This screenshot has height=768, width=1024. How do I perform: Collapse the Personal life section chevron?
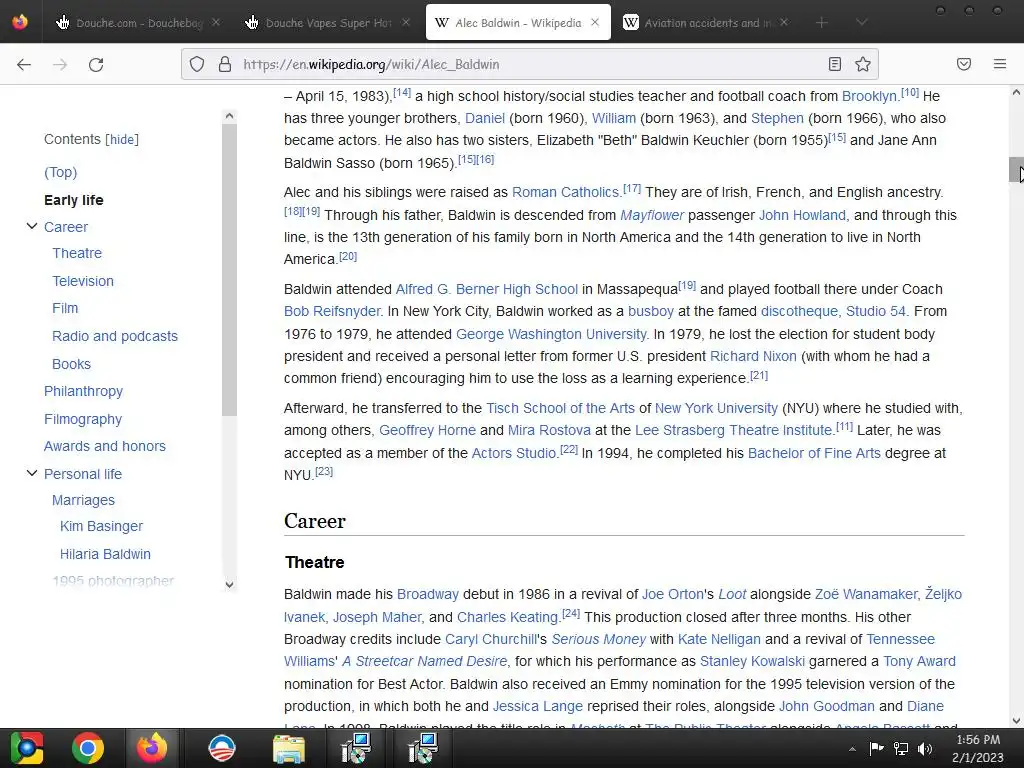point(31,473)
